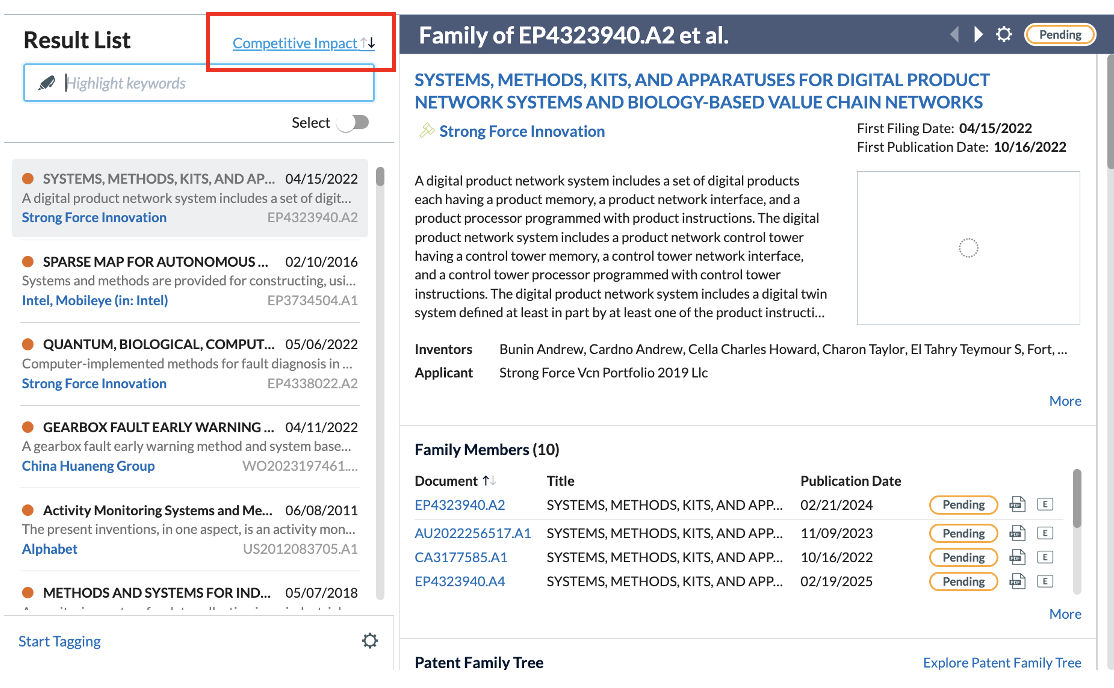This screenshot has height=688, width=1114.
Task: Click the Pending status badge in family header
Action: coord(1060,34)
